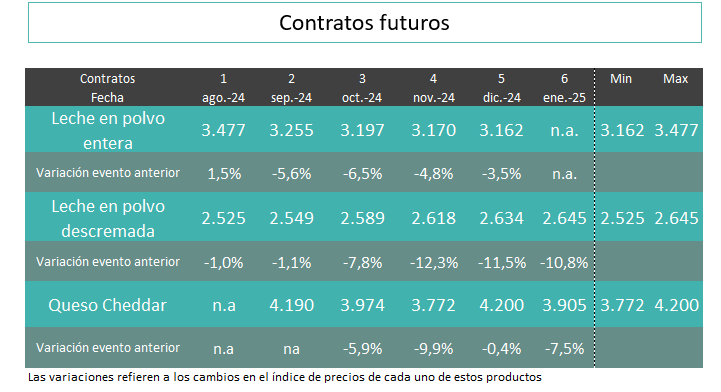
Task: Click the 4.200 value in Max column
Action: (x=676, y=305)
